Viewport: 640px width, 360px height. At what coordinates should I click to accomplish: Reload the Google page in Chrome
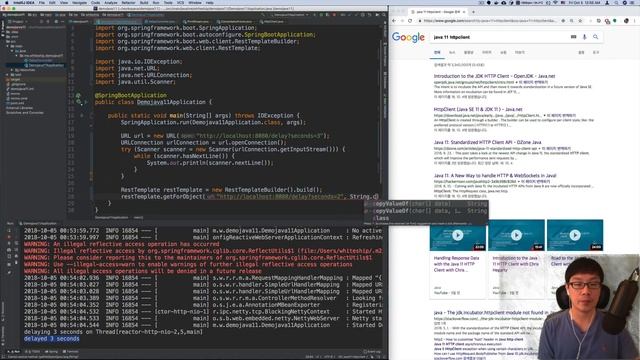(410, 21)
